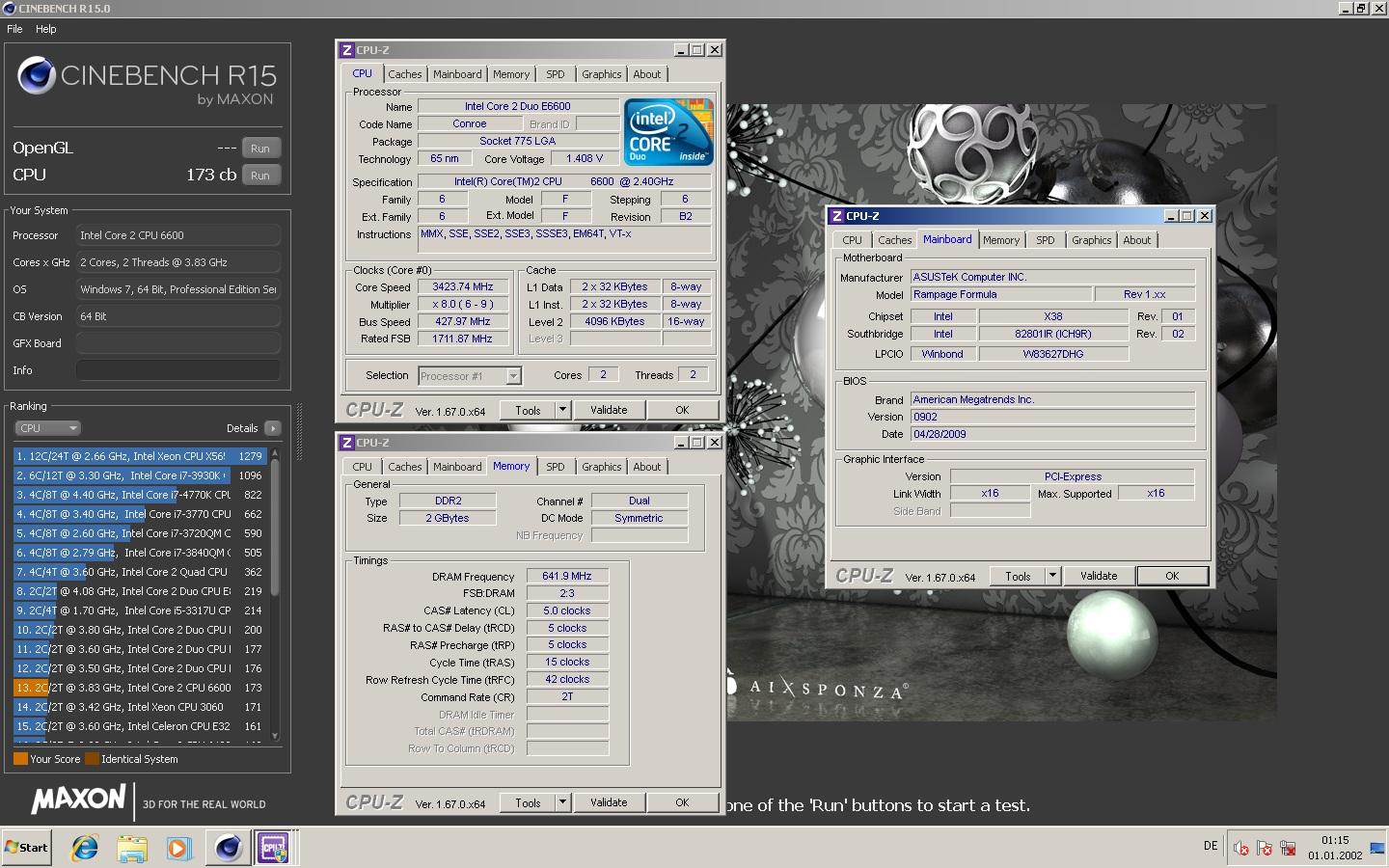This screenshot has width=1389, height=868.
Task: Click the Details arrow button in Ranking
Action: point(272,428)
